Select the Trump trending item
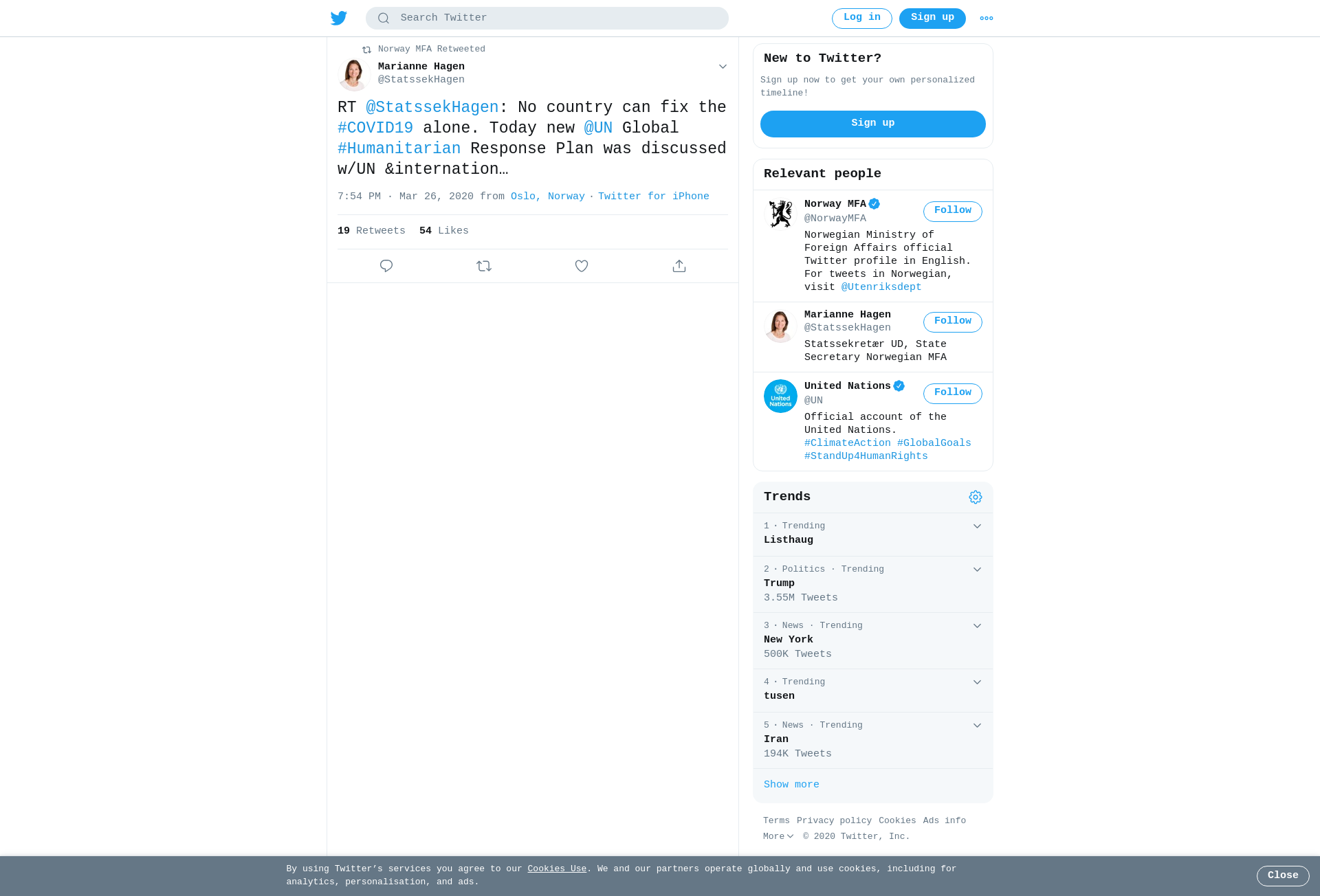1320x896 pixels. tap(873, 584)
